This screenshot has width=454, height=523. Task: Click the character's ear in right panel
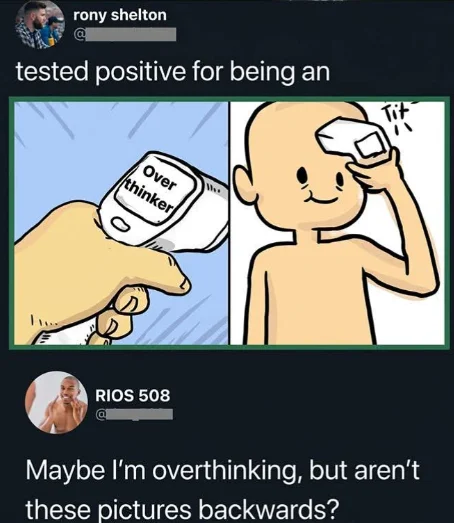click(244, 184)
